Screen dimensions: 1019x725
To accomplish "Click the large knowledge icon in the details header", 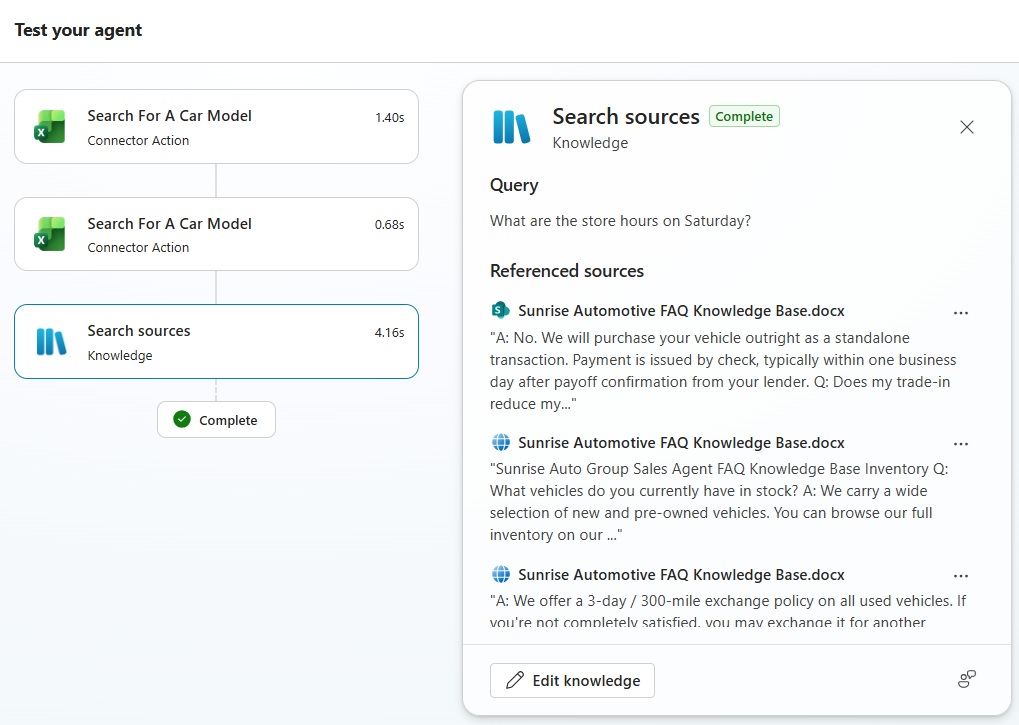I will (x=512, y=127).
